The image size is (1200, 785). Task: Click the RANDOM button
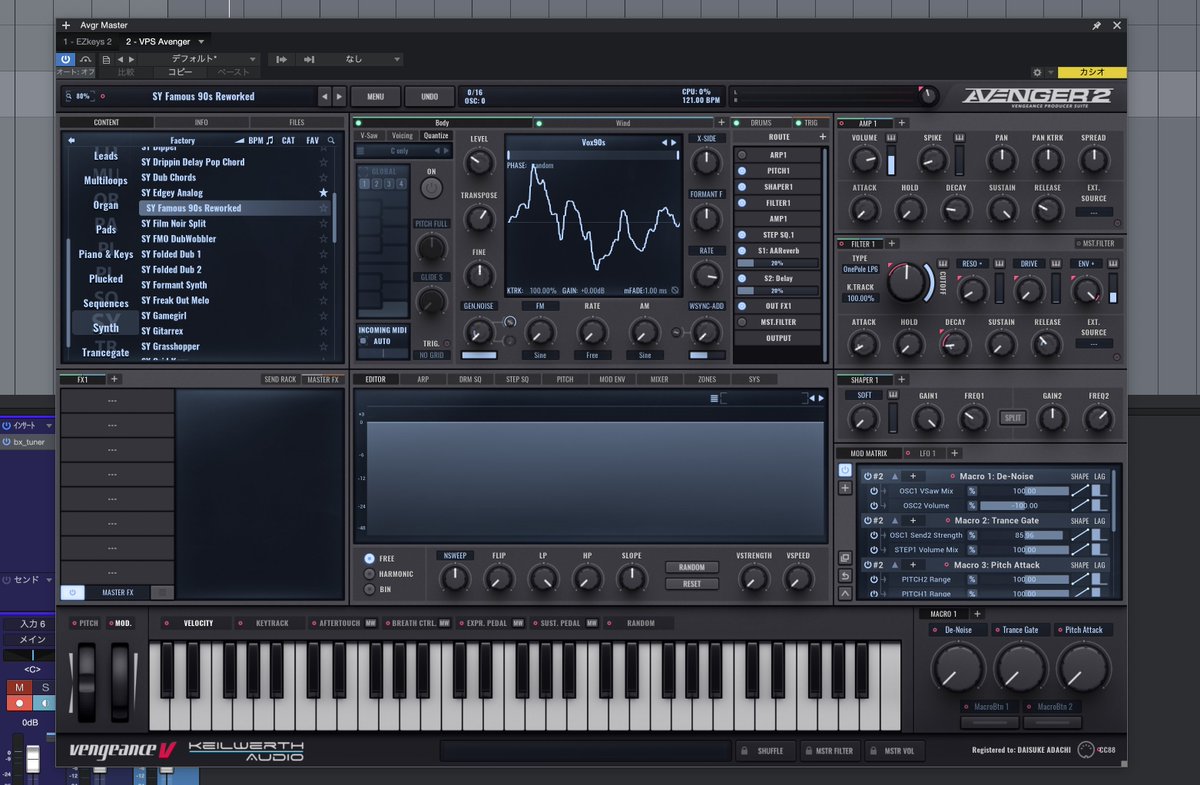(692, 567)
